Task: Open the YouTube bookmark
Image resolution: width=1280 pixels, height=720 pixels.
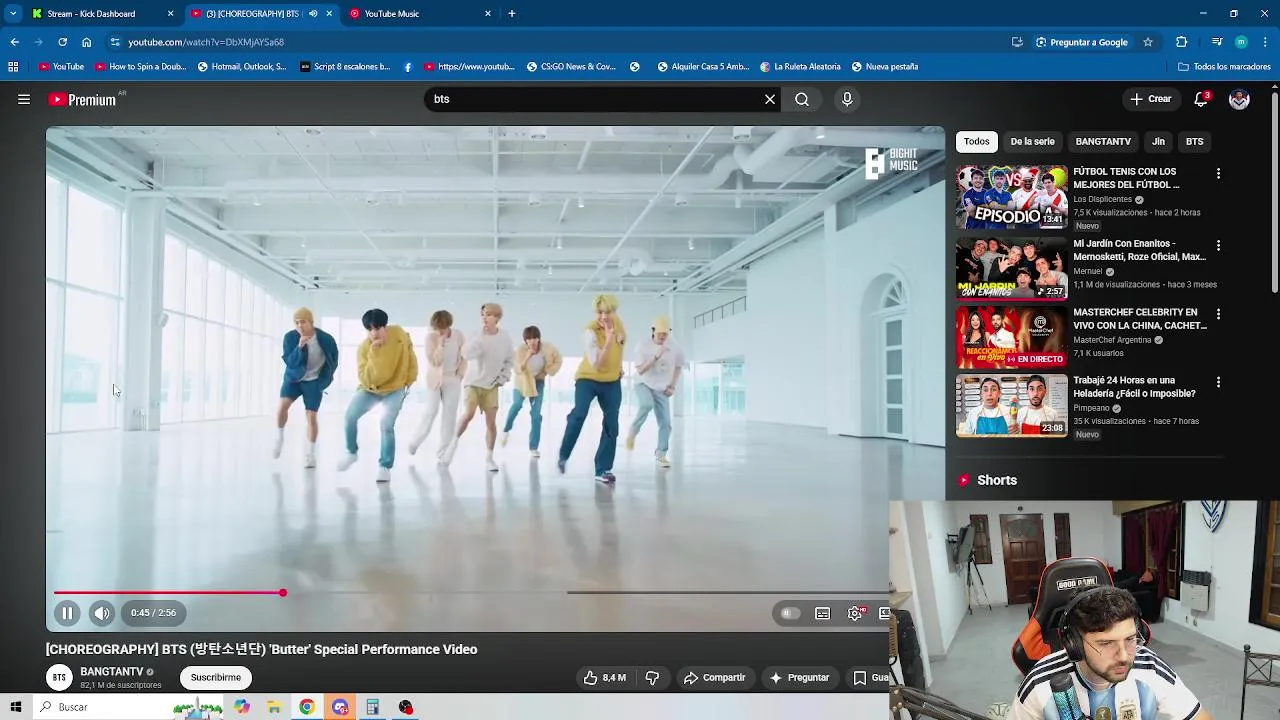Action: click(61, 67)
